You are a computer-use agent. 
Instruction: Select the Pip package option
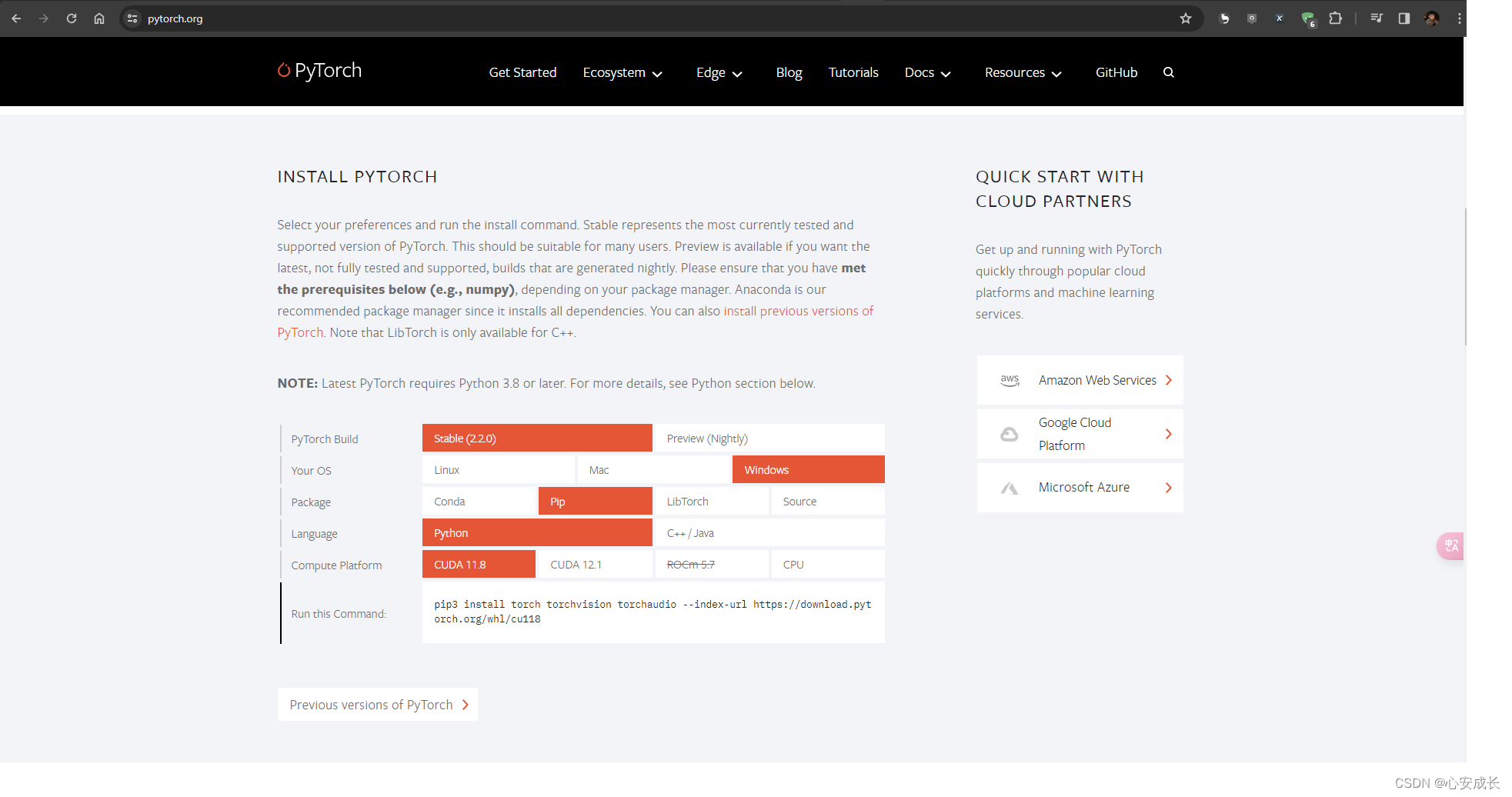pos(596,502)
